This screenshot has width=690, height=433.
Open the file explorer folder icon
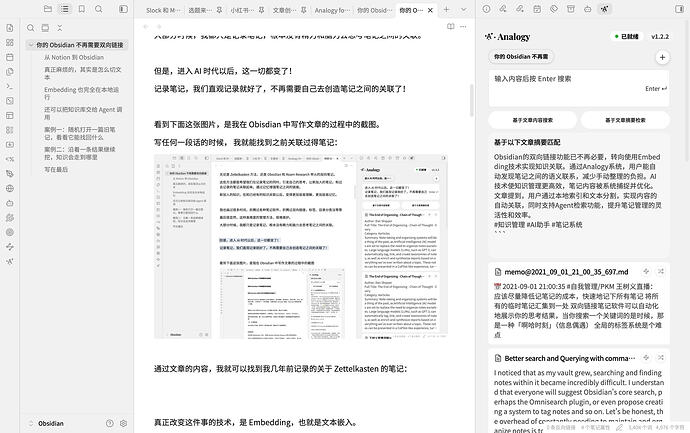point(48,9)
